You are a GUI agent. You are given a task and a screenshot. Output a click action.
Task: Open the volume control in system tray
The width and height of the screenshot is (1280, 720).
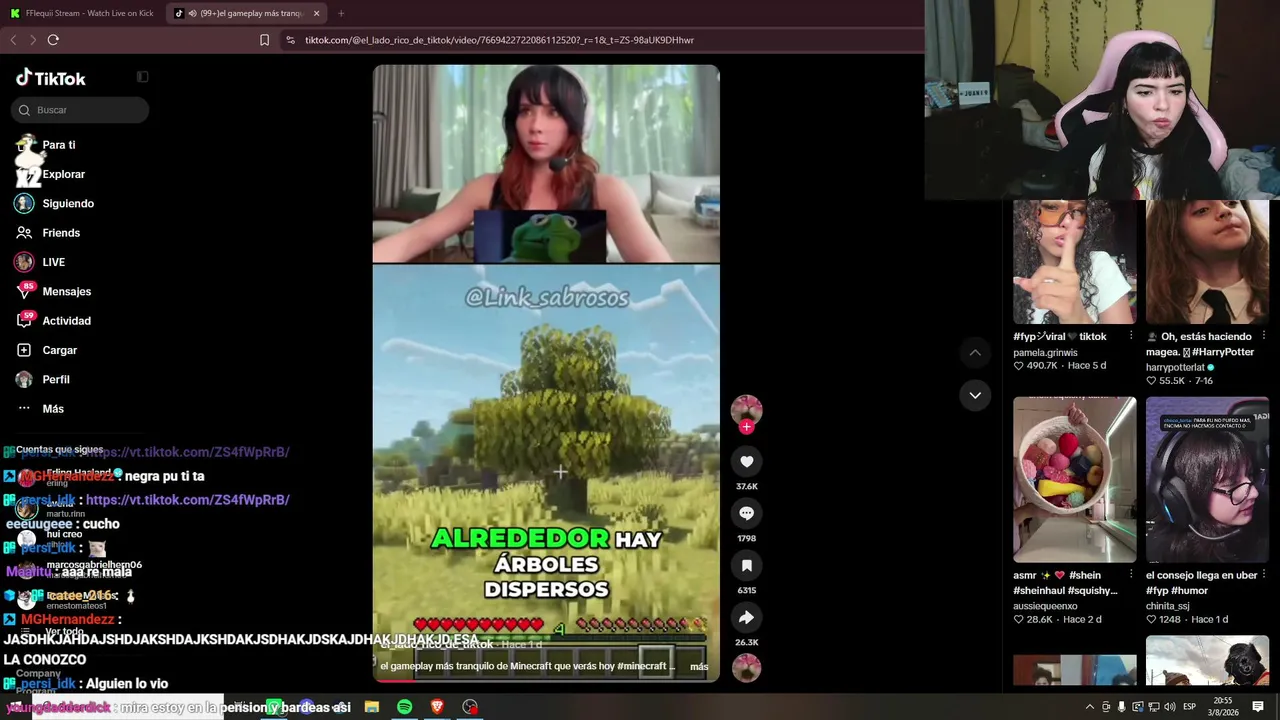click(1169, 707)
